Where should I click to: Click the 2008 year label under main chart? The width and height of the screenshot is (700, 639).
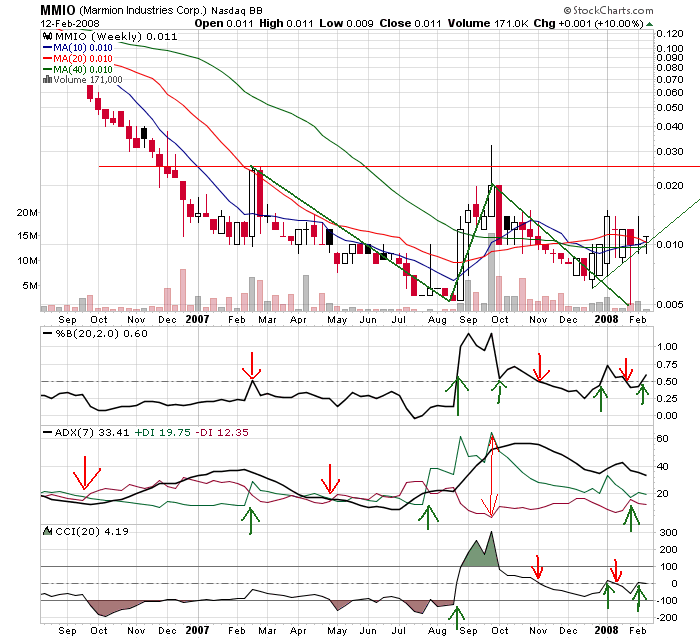click(x=606, y=319)
